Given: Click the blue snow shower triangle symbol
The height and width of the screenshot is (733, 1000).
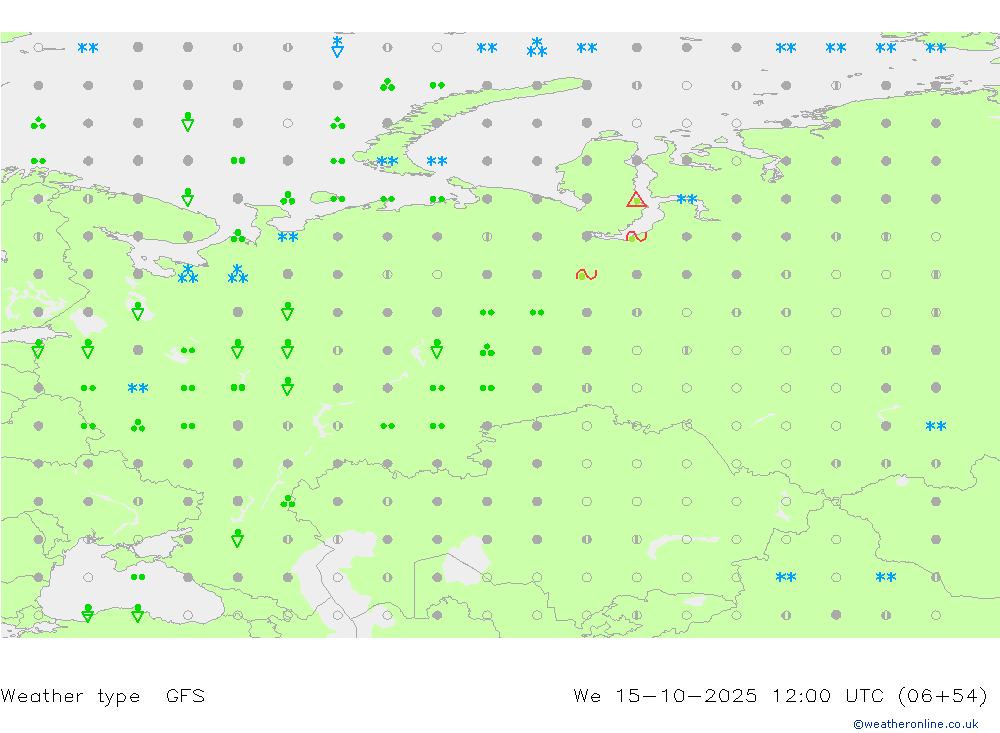Looking at the screenshot, I should point(337,47).
